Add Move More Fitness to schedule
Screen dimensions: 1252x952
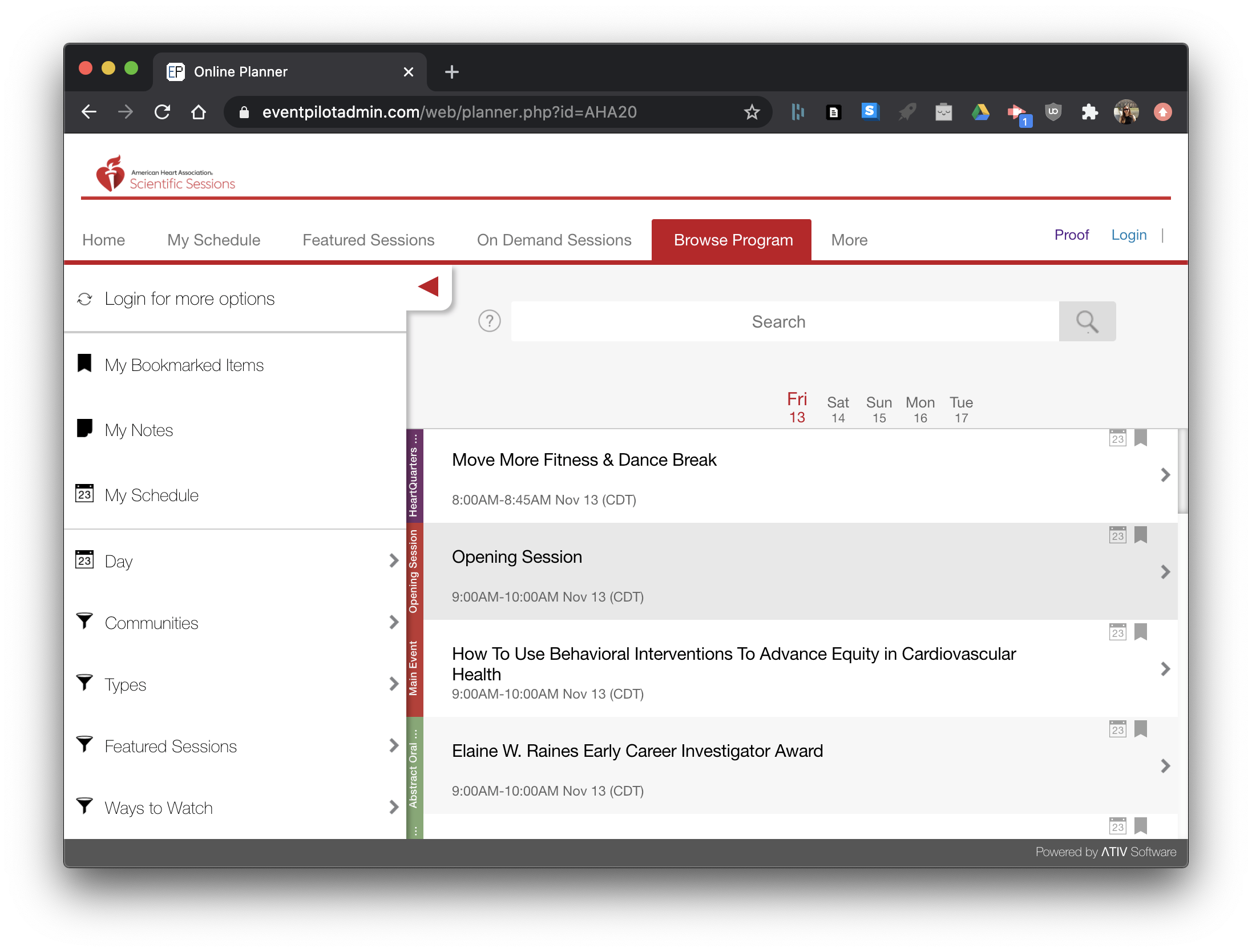1117,438
